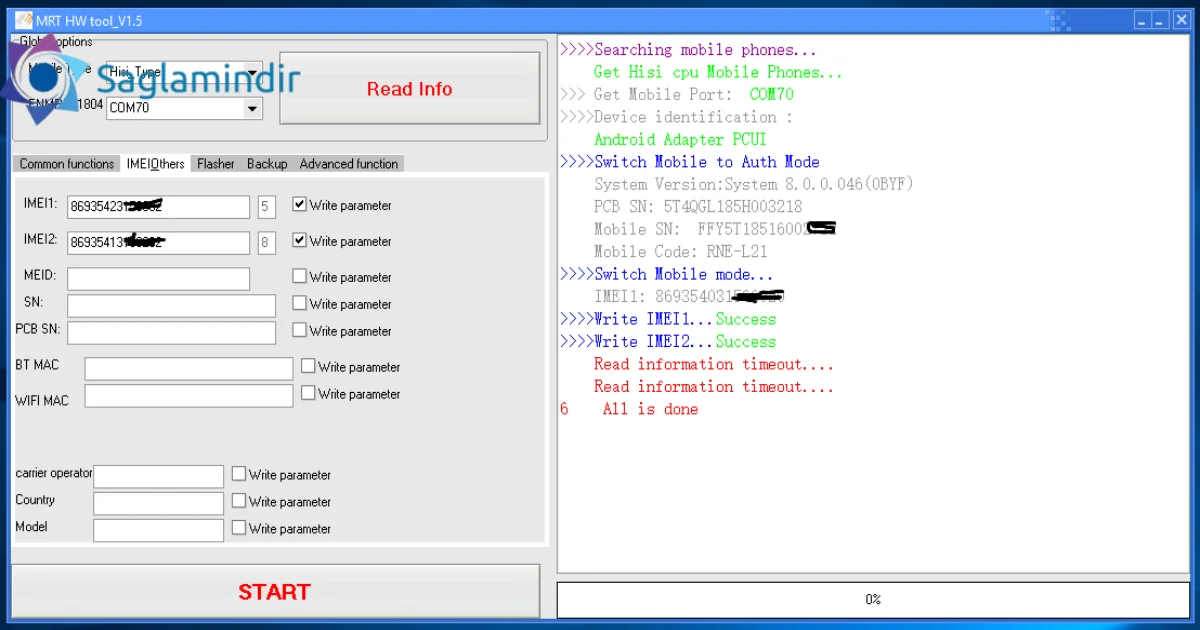Check Write parameter for carrier operator
The height and width of the screenshot is (630, 1200).
click(x=239, y=475)
